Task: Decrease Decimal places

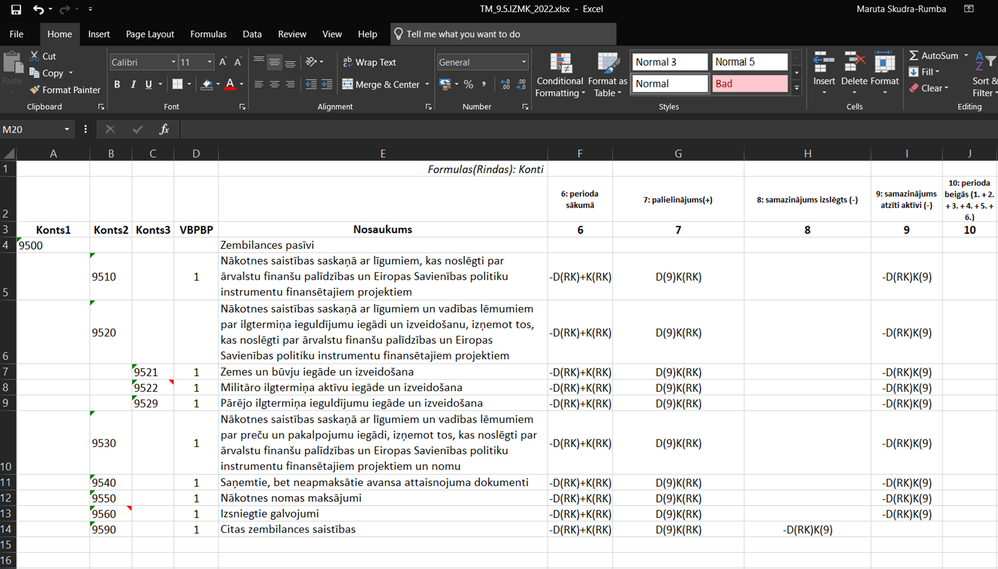Action: 521,84
